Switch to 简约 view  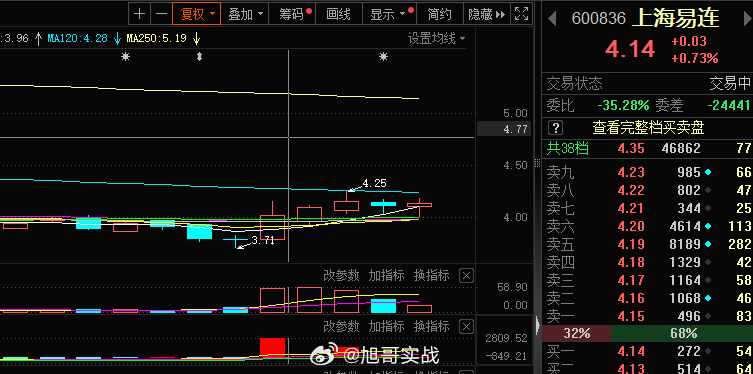point(439,14)
